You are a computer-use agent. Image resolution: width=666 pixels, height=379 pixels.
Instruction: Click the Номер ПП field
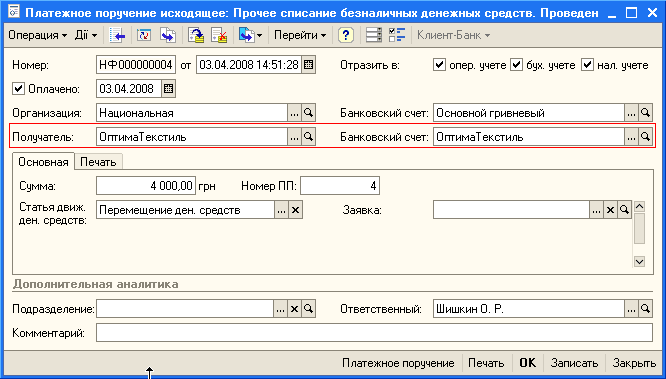click(340, 186)
